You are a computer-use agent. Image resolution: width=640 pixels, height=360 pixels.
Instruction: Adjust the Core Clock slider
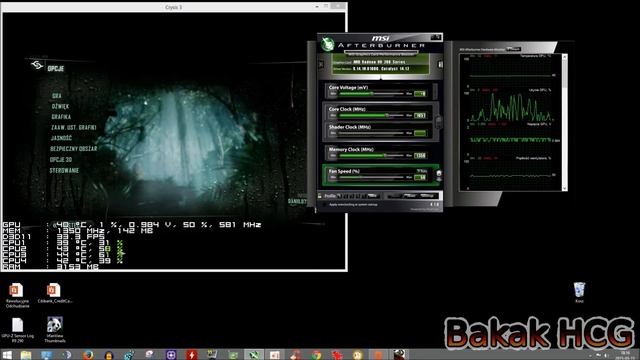[x=371, y=116]
